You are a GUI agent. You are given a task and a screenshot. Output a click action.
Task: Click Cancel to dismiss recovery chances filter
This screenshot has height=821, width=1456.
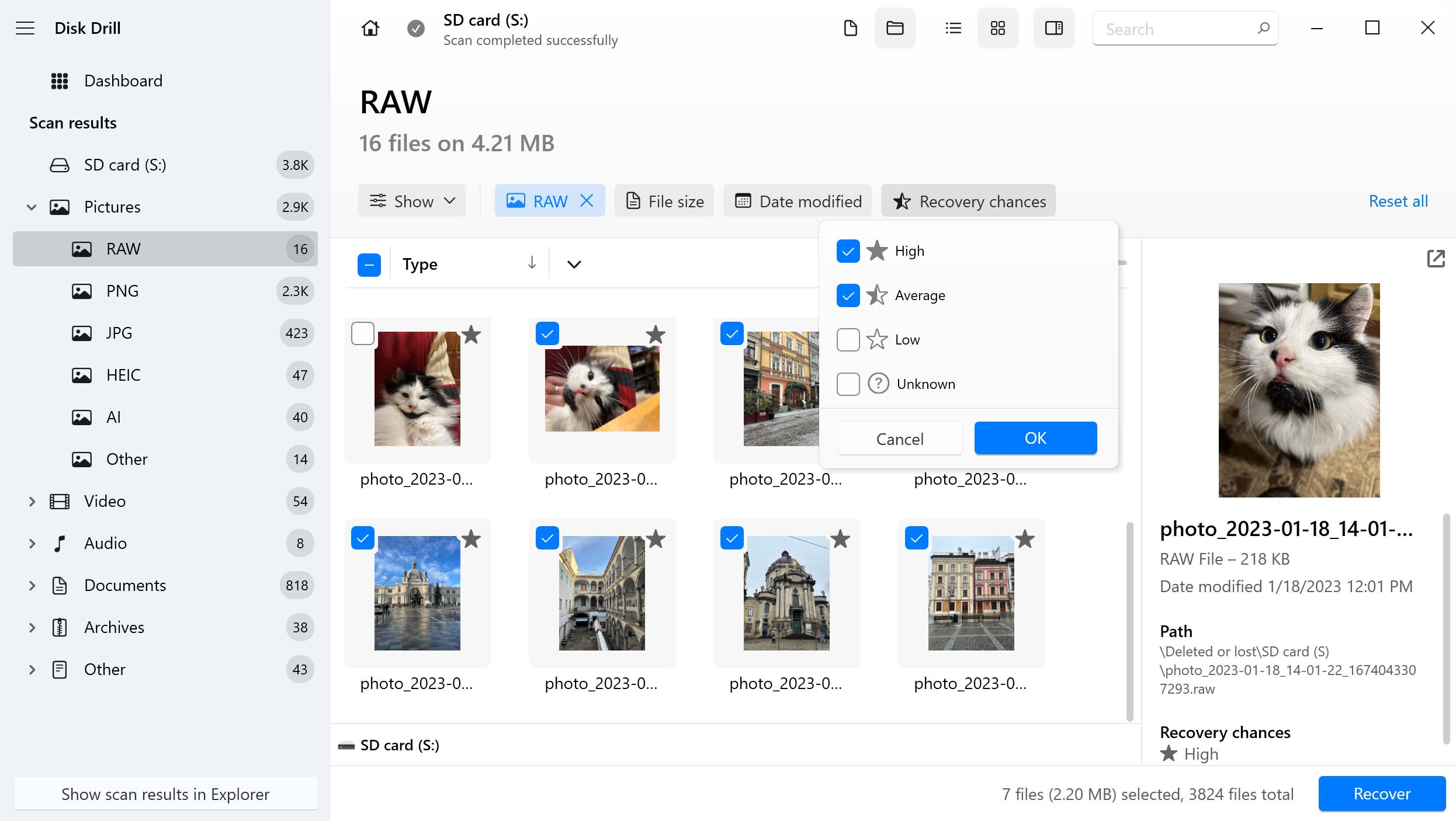click(899, 438)
